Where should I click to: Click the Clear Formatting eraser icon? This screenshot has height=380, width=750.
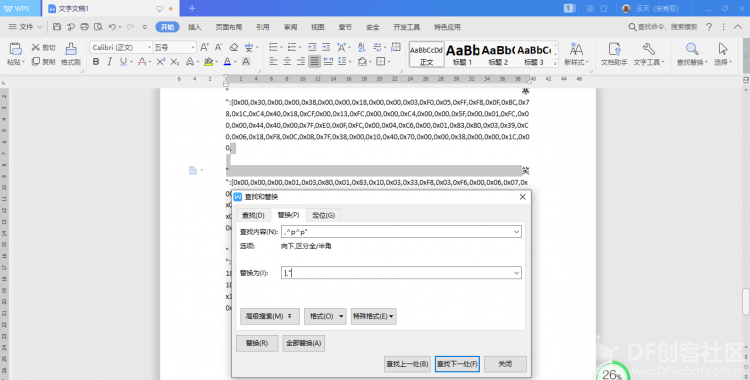(233, 47)
